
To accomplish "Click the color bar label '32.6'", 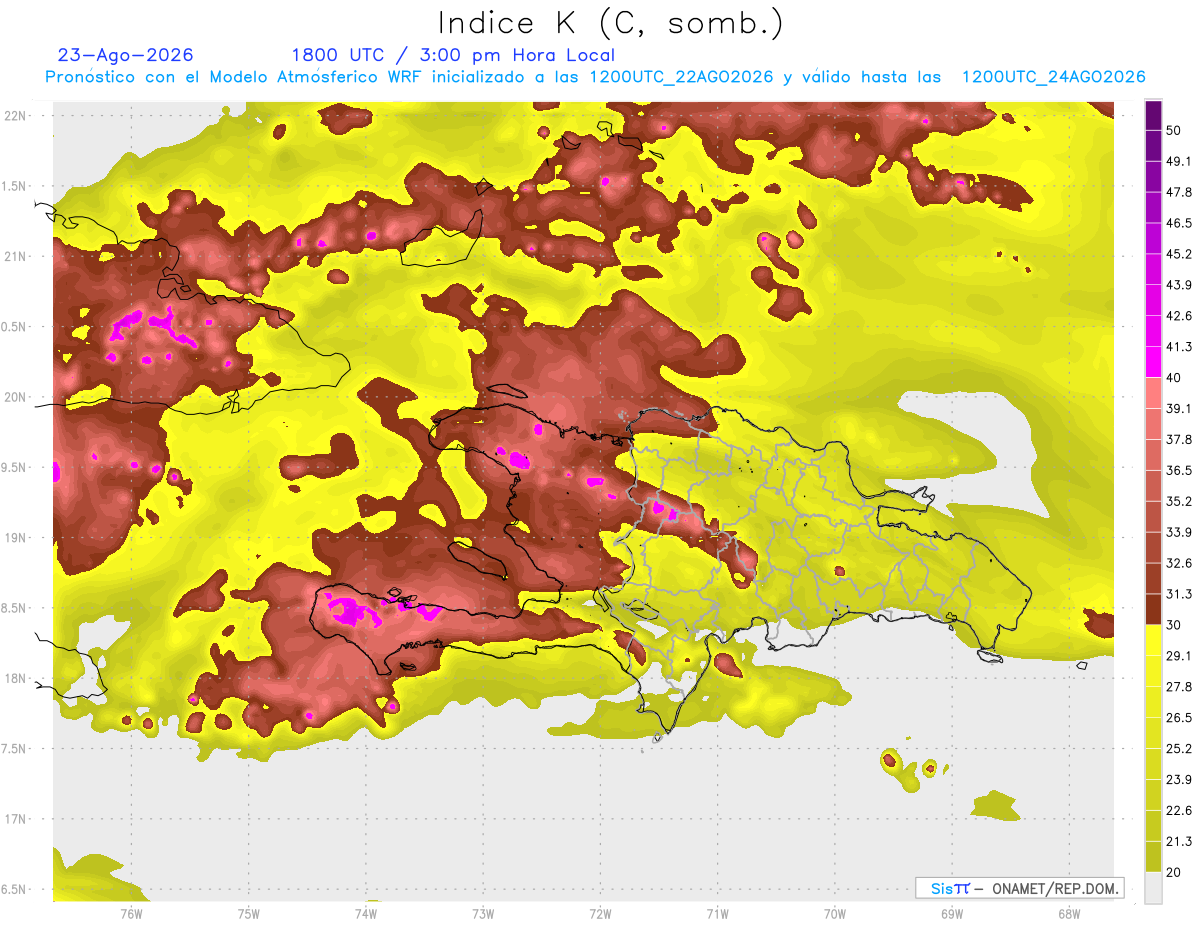I will pyautogui.click(x=1178, y=563).
